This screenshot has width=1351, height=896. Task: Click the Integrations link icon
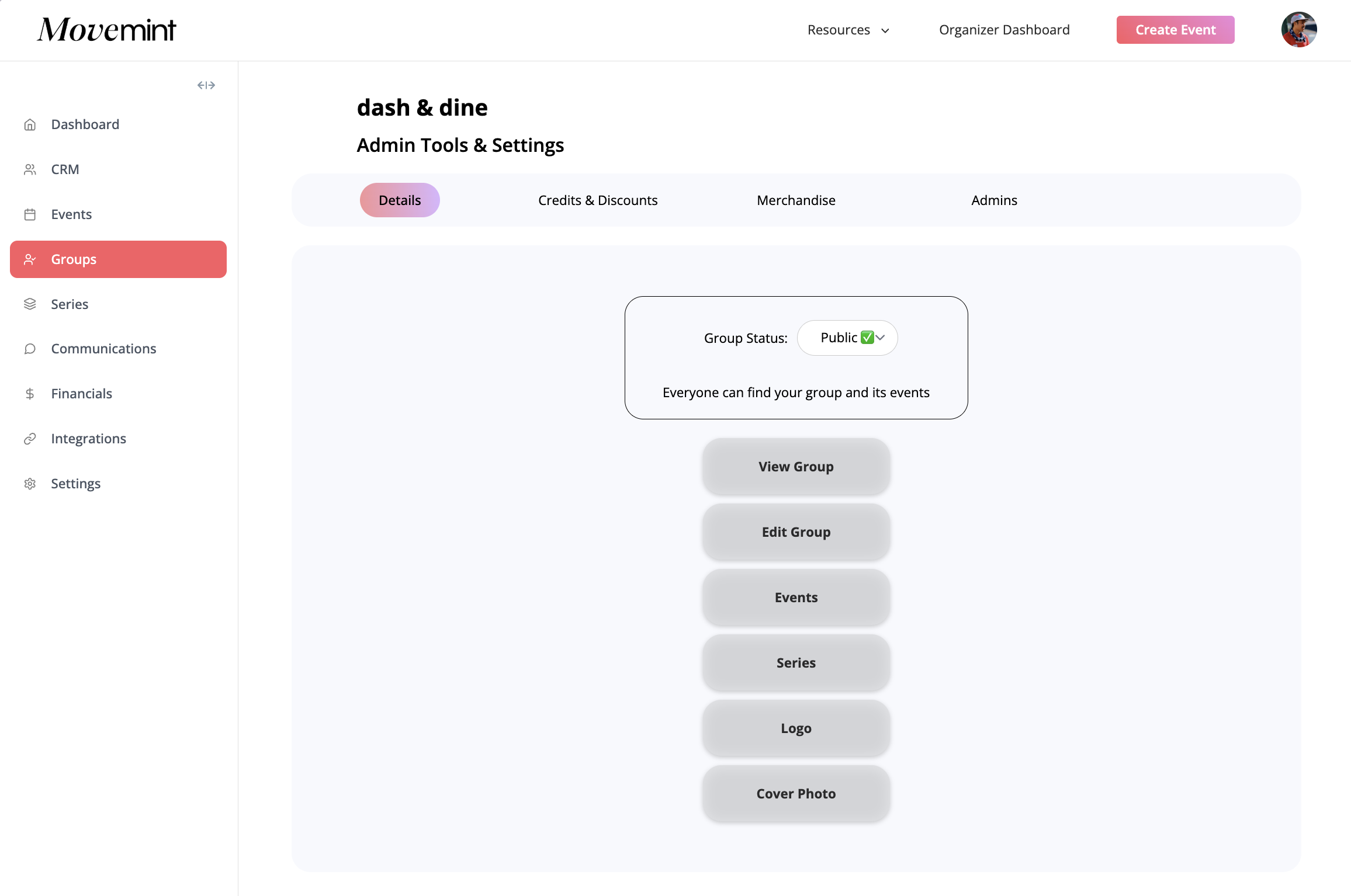30,439
